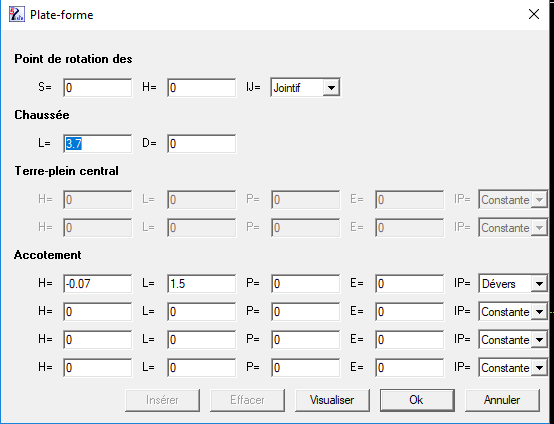Click Accotement H= field showing -0.07
This screenshot has height=424, width=554.
[x=98, y=284]
